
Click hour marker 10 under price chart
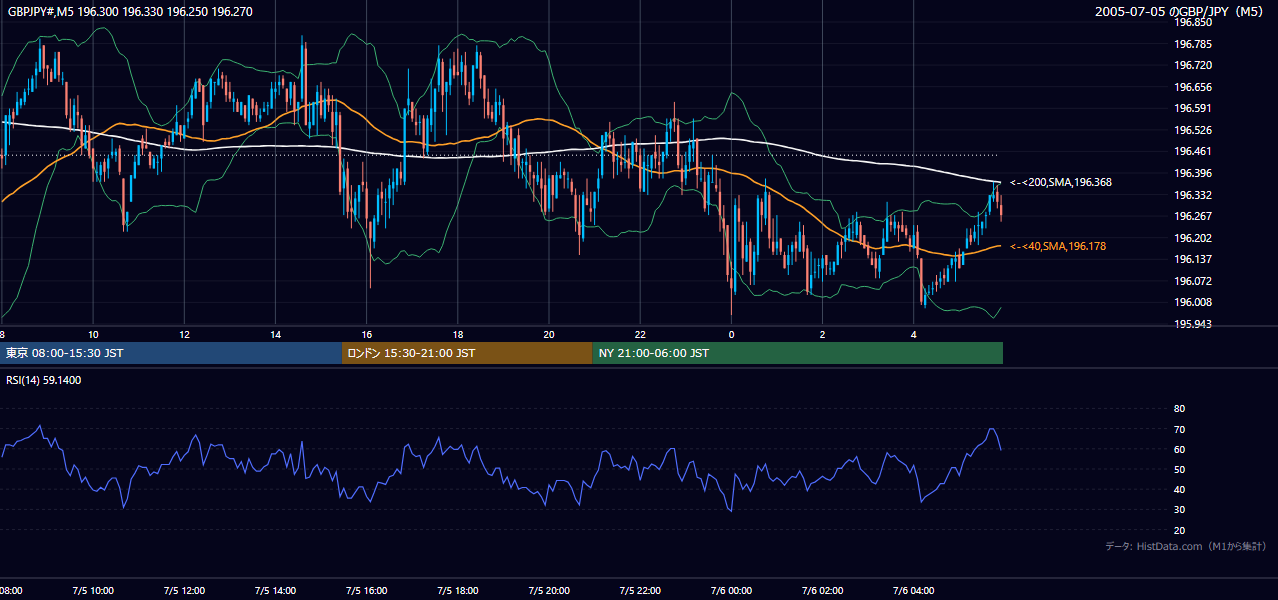click(93, 334)
